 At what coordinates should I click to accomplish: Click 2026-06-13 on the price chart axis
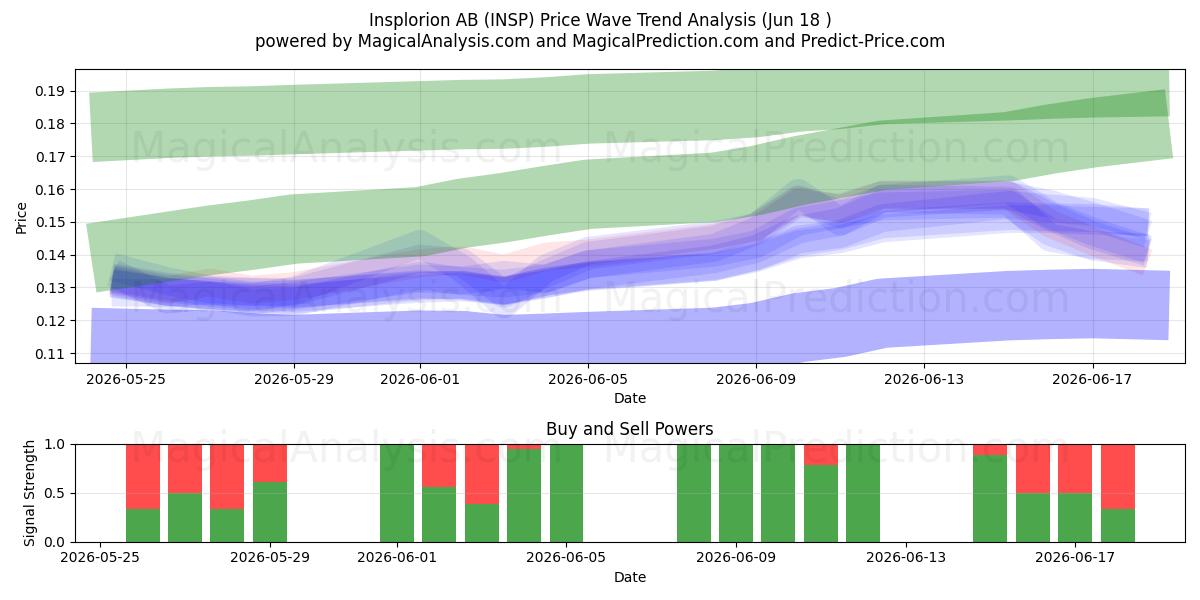(924, 378)
